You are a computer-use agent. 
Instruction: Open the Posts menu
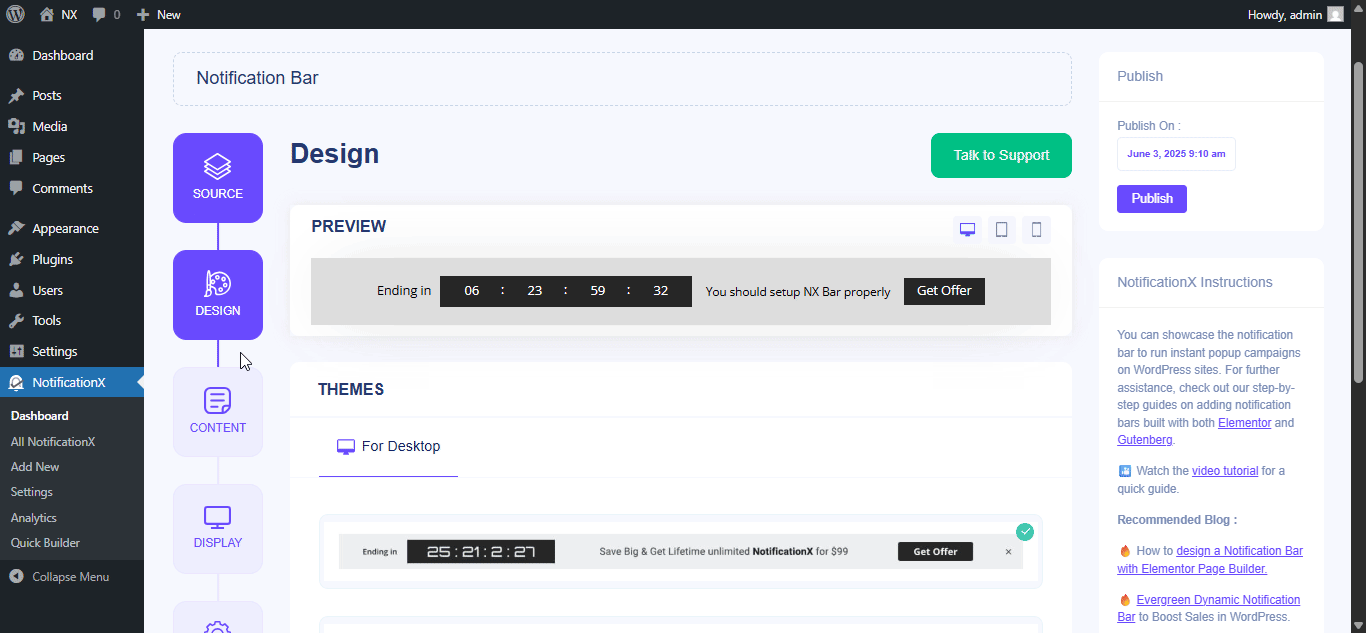(72, 96)
